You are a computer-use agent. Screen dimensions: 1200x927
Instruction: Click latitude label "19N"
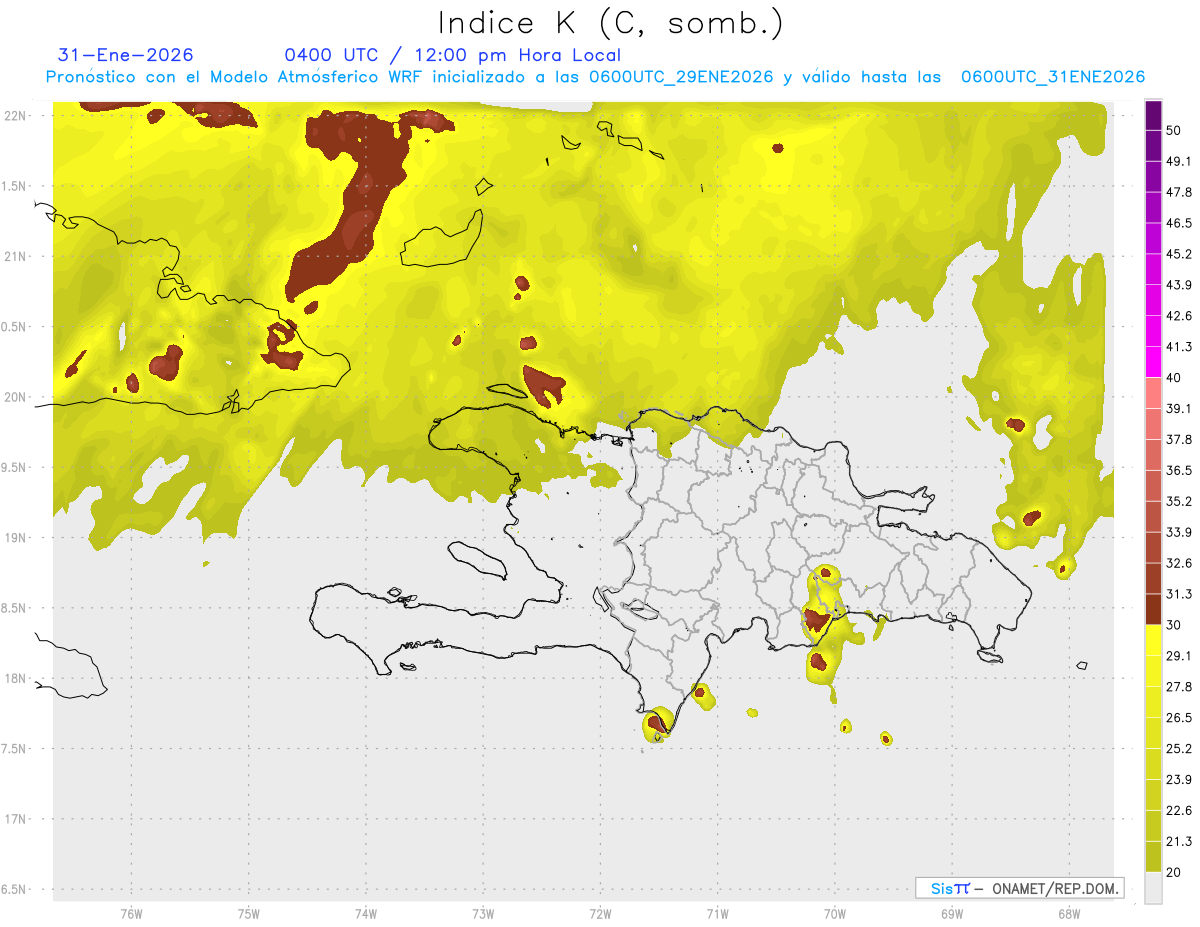pyautogui.click(x=15, y=537)
